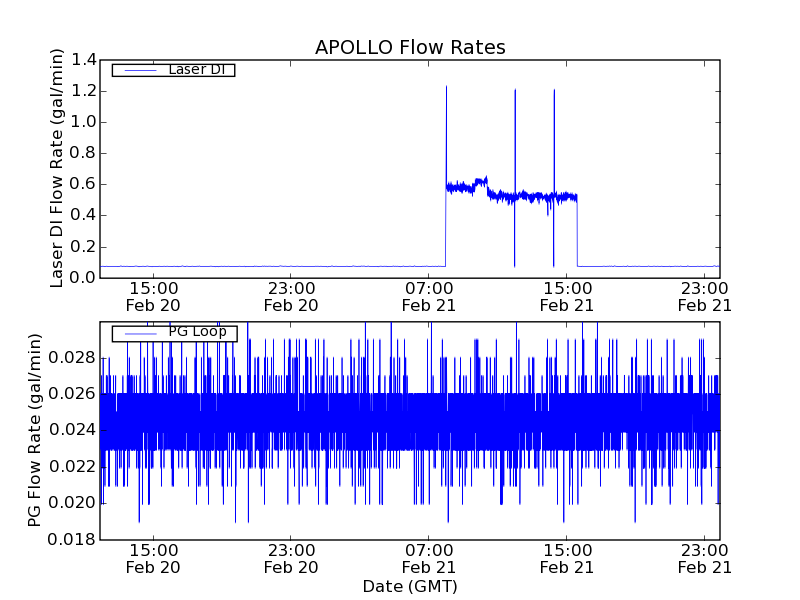Image resolution: width=800 pixels, height=600 pixels.
Task: Click the 1.2 tick label on top plot
Action: (84, 91)
